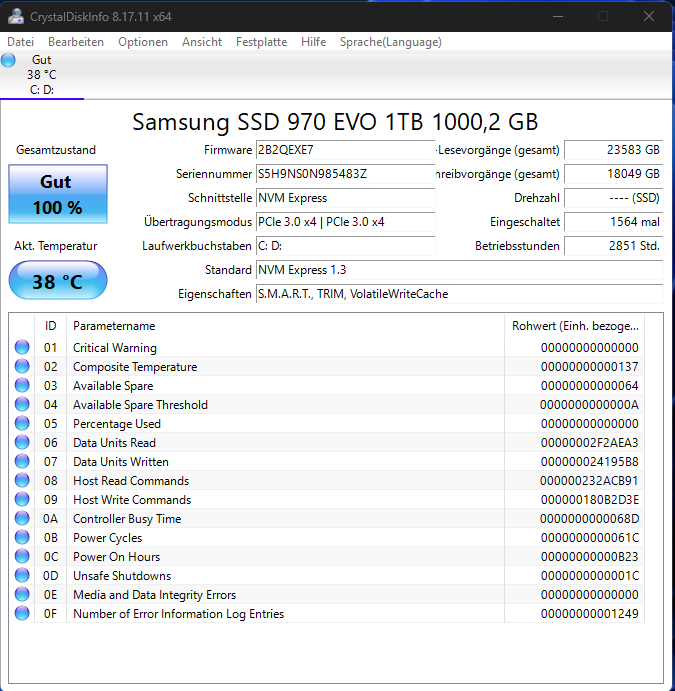The width and height of the screenshot is (675, 691).
Task: Select the blue disk status orb above 'Gut'
Action: (x=8, y=60)
